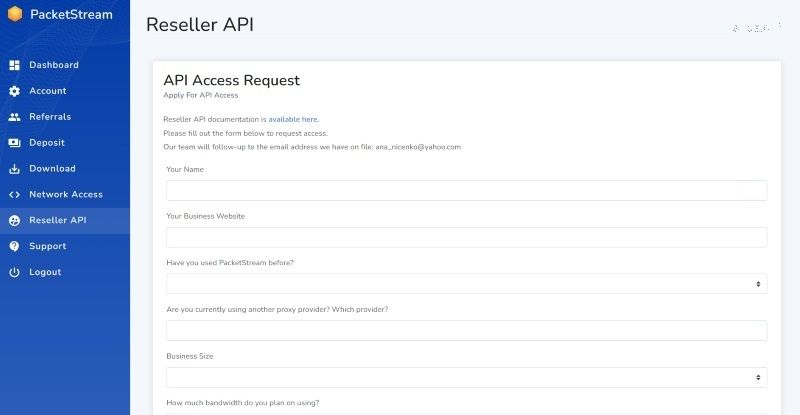Image resolution: width=800 pixels, height=415 pixels.
Task: Select Reseller API in the sidebar
Action: tap(65, 221)
